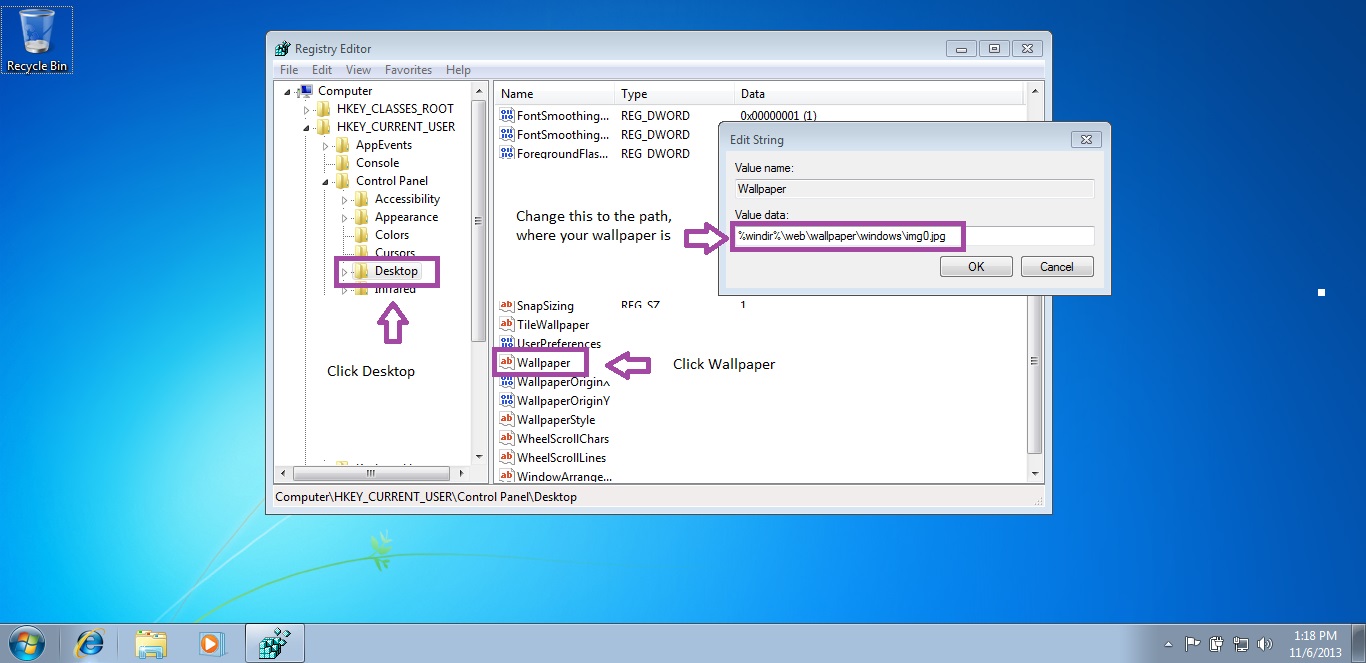This screenshot has height=663, width=1366.
Task: Collapse the Control Panel tree node
Action: click(326, 181)
